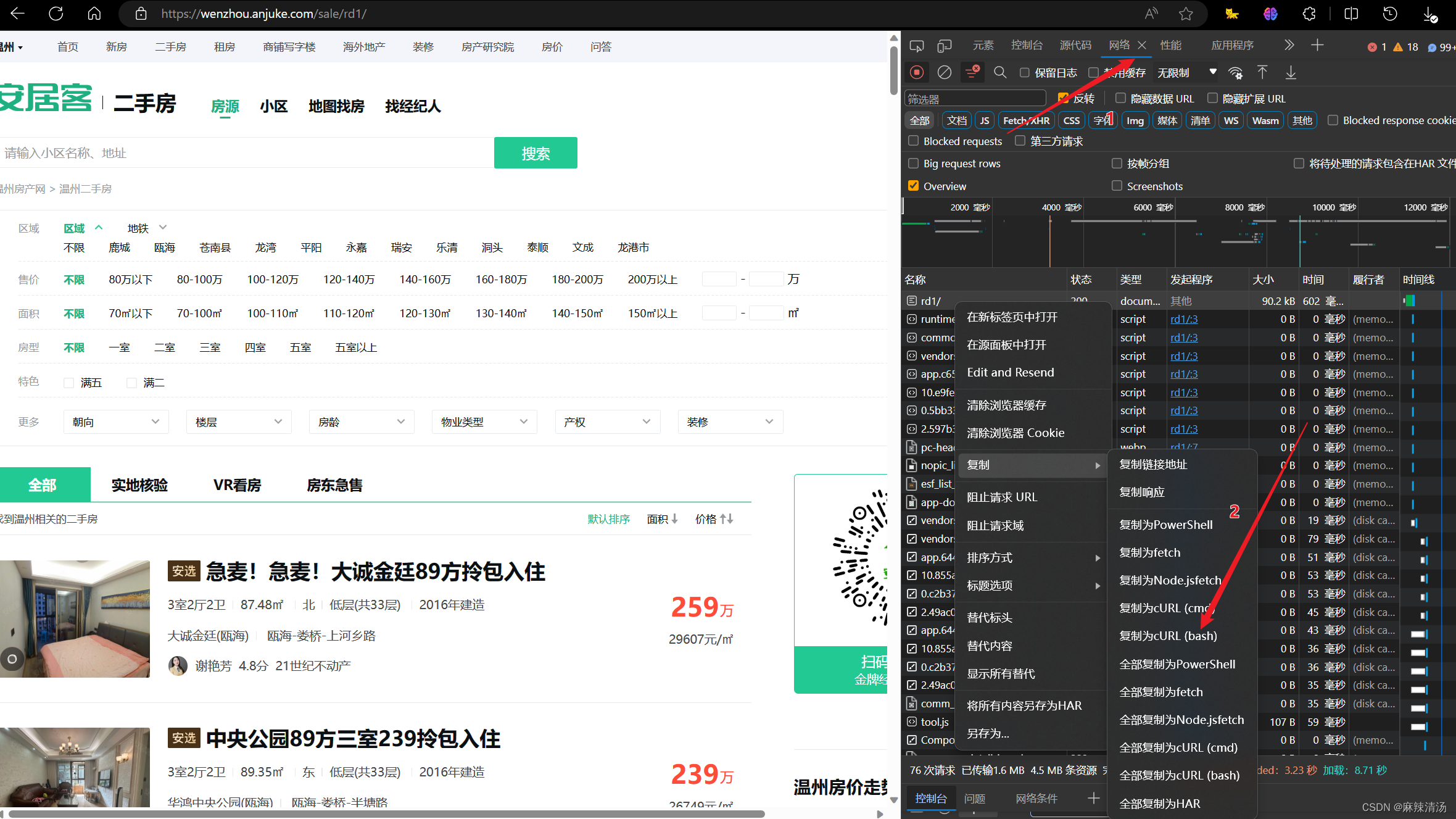Toggle the network filter funnel icon

[972, 72]
